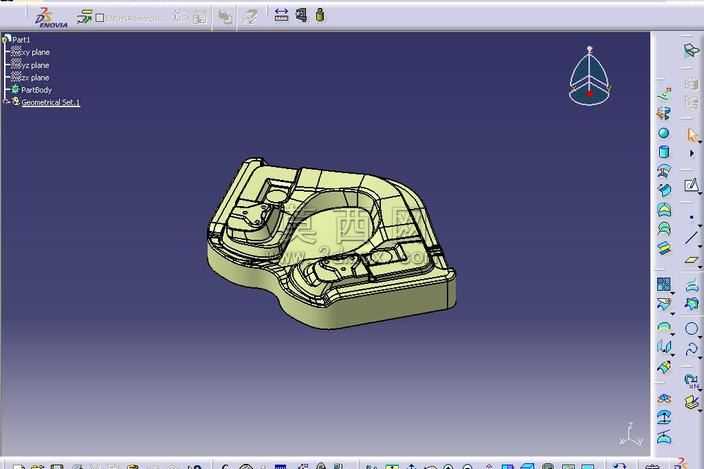Click the axis triad in viewport corner
The height and width of the screenshot is (469, 704).
coord(630,435)
